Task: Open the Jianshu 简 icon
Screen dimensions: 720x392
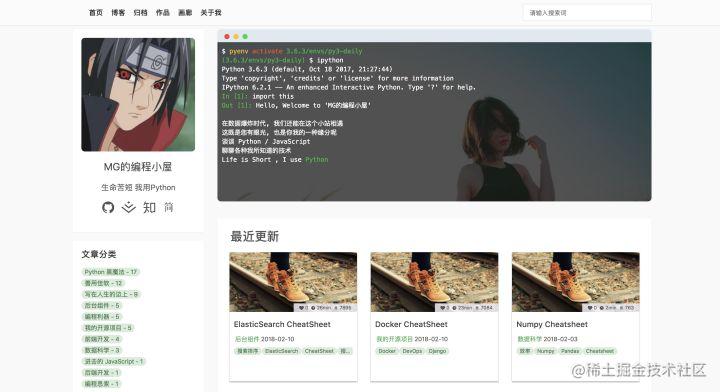Action: point(169,207)
